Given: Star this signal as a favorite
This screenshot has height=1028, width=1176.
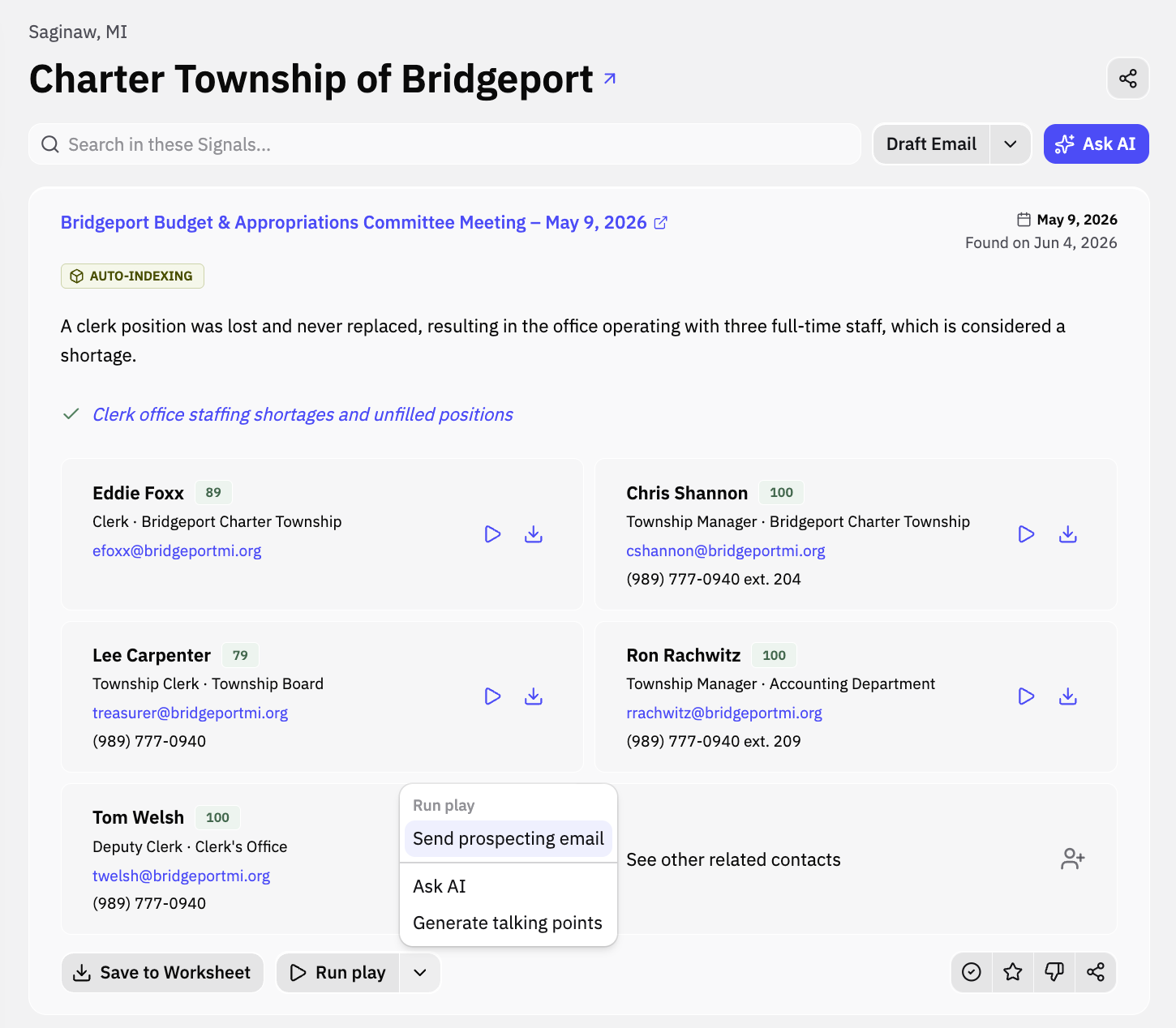Looking at the screenshot, I should click(x=1012, y=972).
